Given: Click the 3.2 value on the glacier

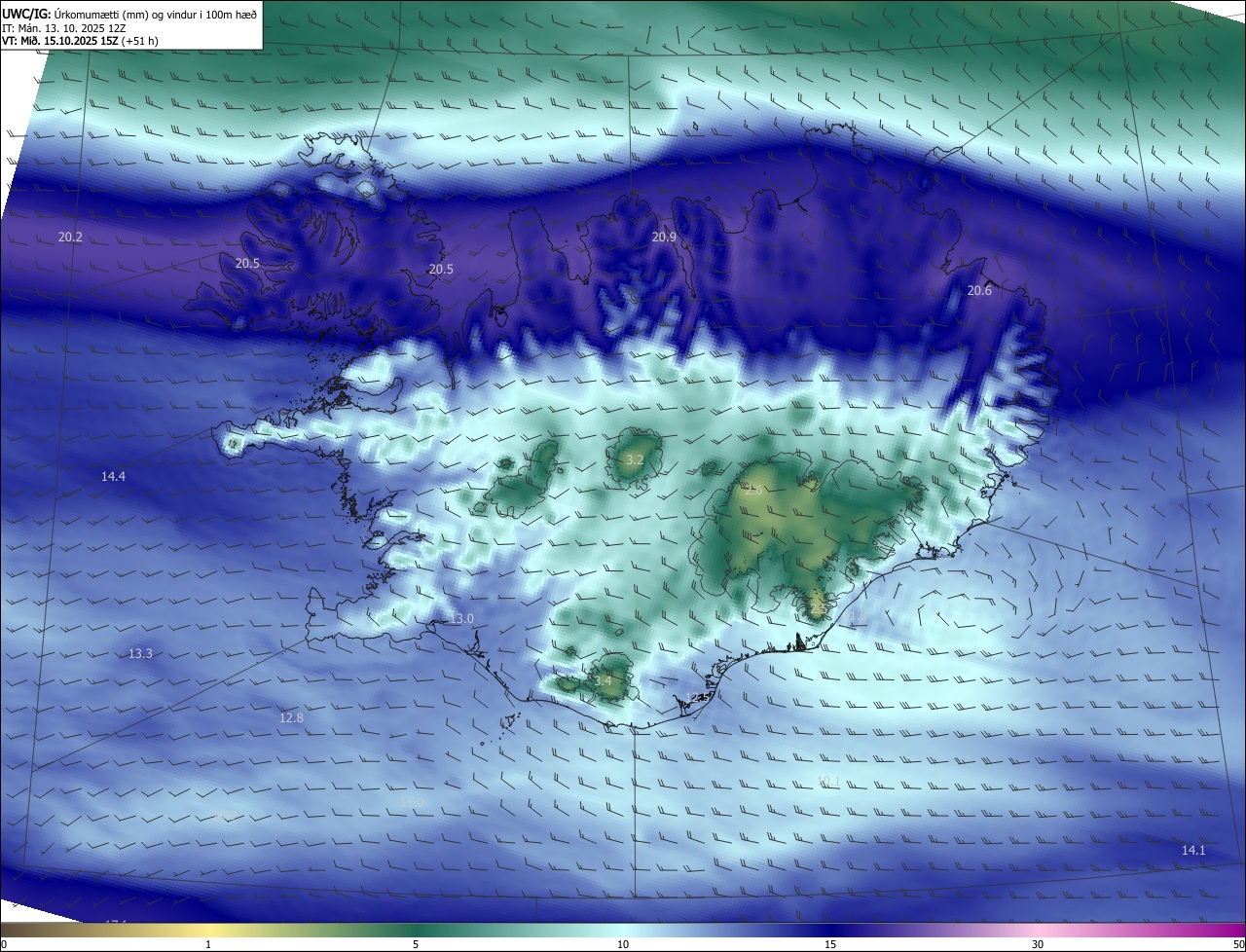Looking at the screenshot, I should [635, 459].
